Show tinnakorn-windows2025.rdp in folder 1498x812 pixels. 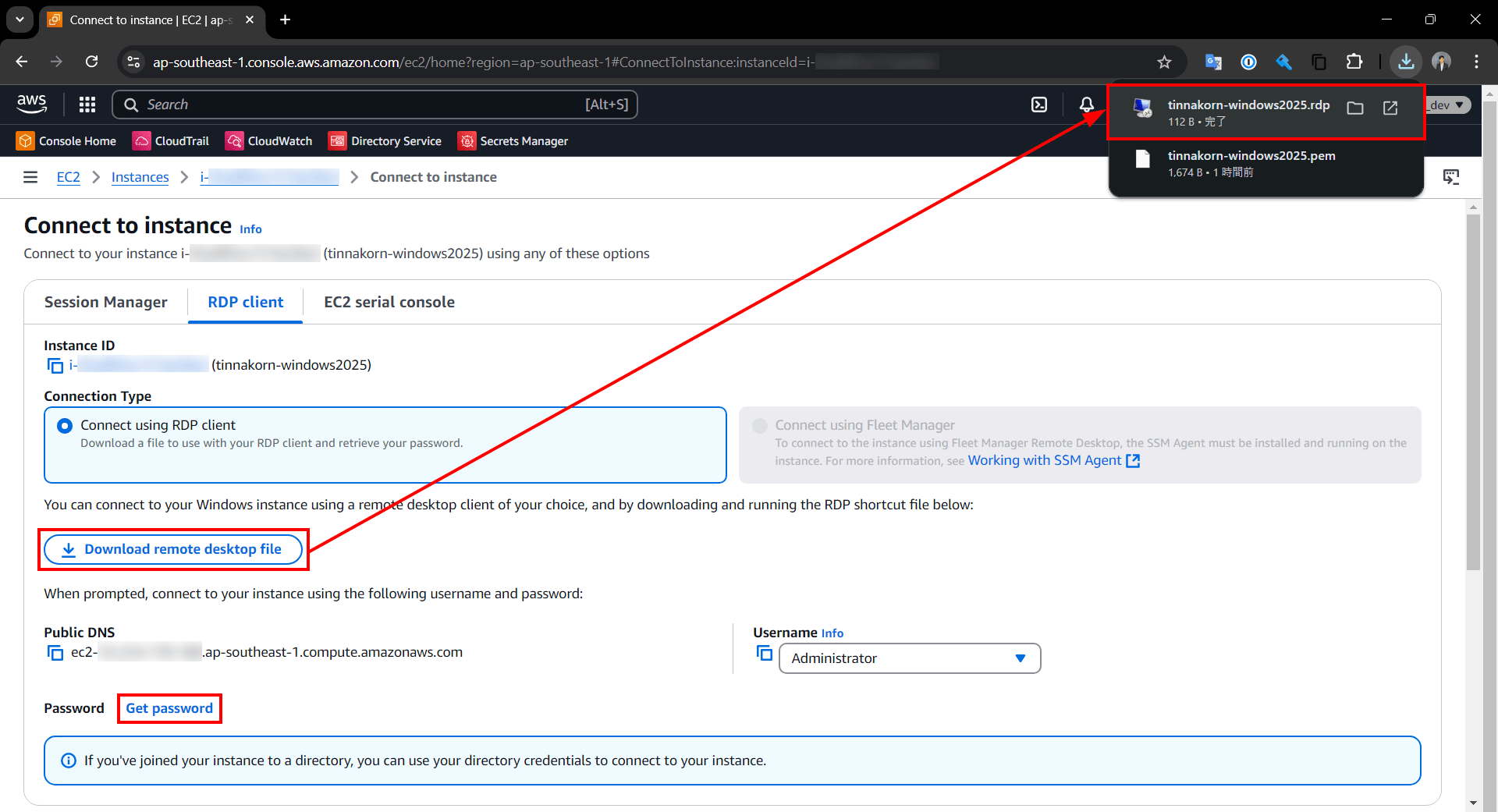click(x=1355, y=108)
